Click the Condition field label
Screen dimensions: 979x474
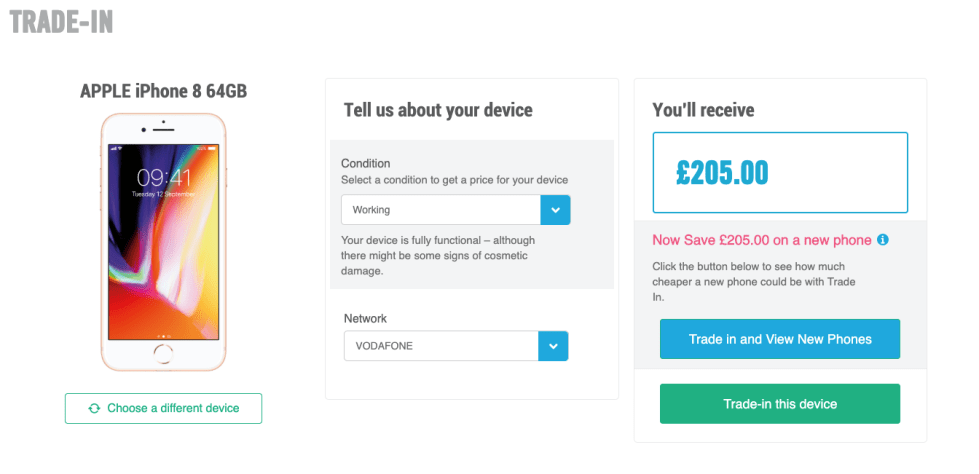(366, 163)
